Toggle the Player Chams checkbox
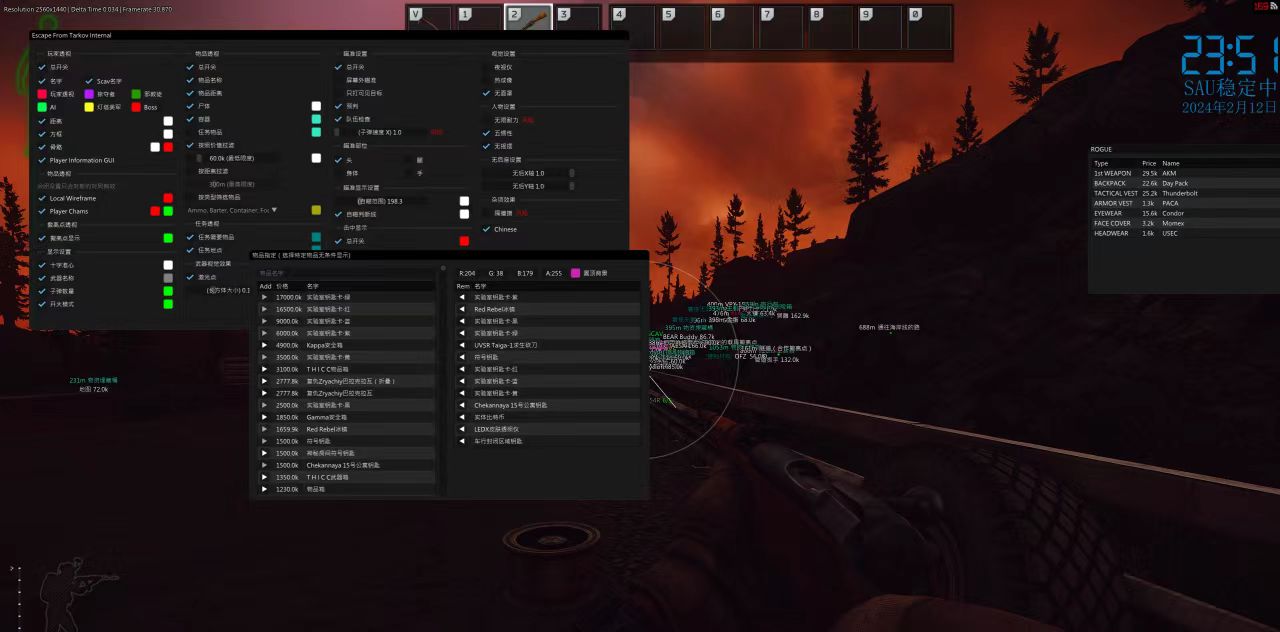This screenshot has height=632, width=1280. click(x=42, y=211)
